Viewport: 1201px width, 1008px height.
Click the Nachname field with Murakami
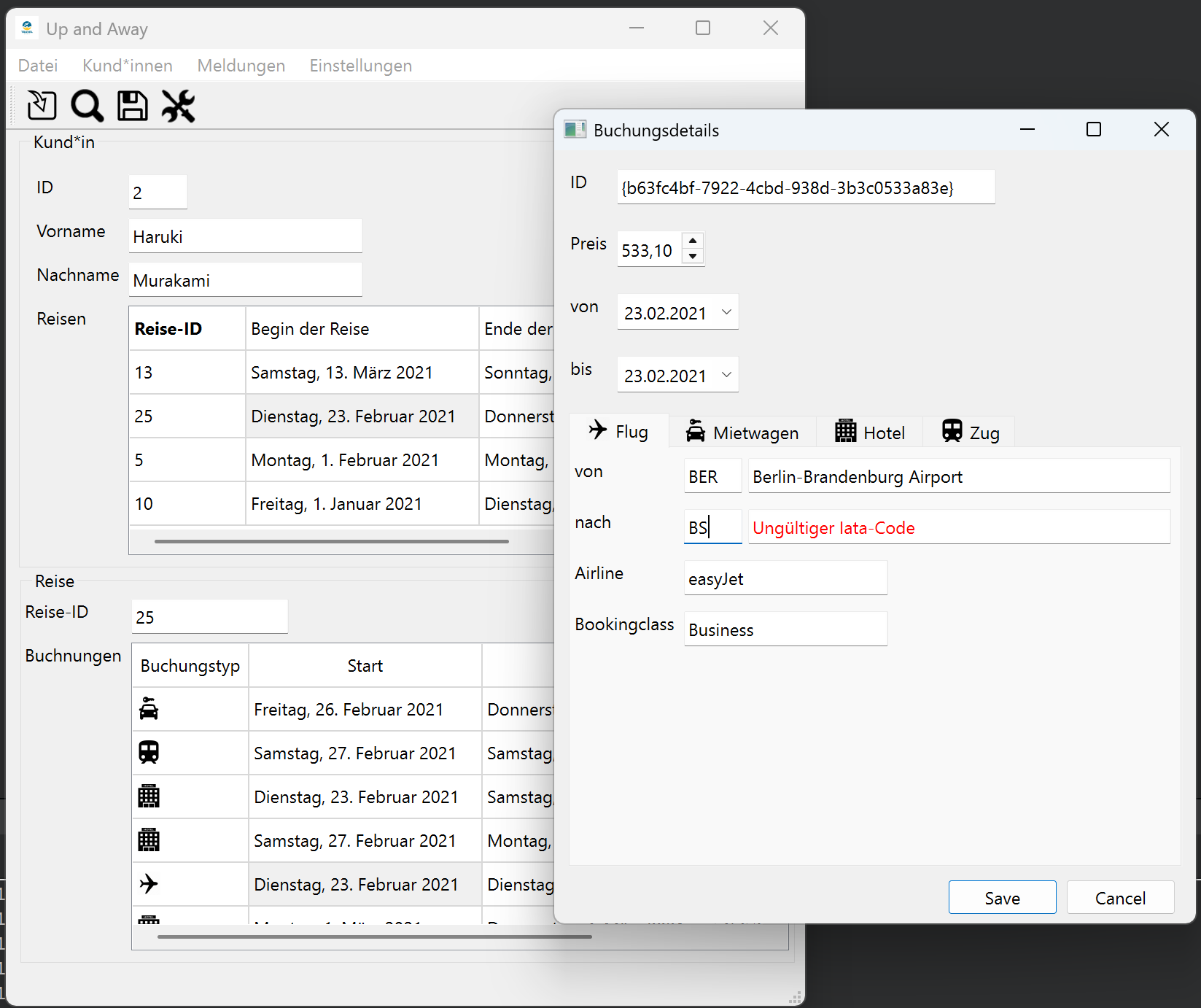(245, 279)
